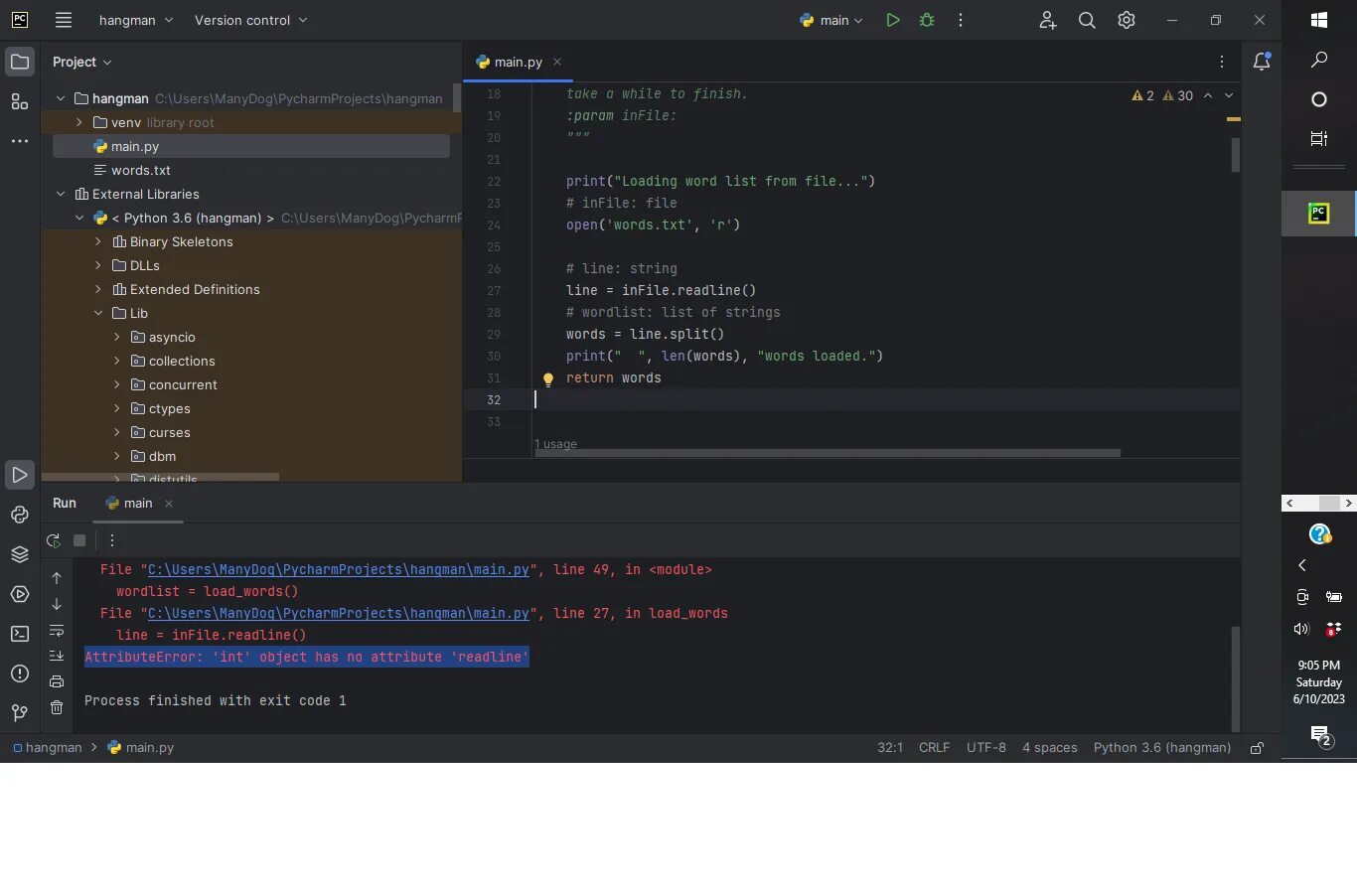Change UTF-8 file encoding in status bar

(986, 748)
